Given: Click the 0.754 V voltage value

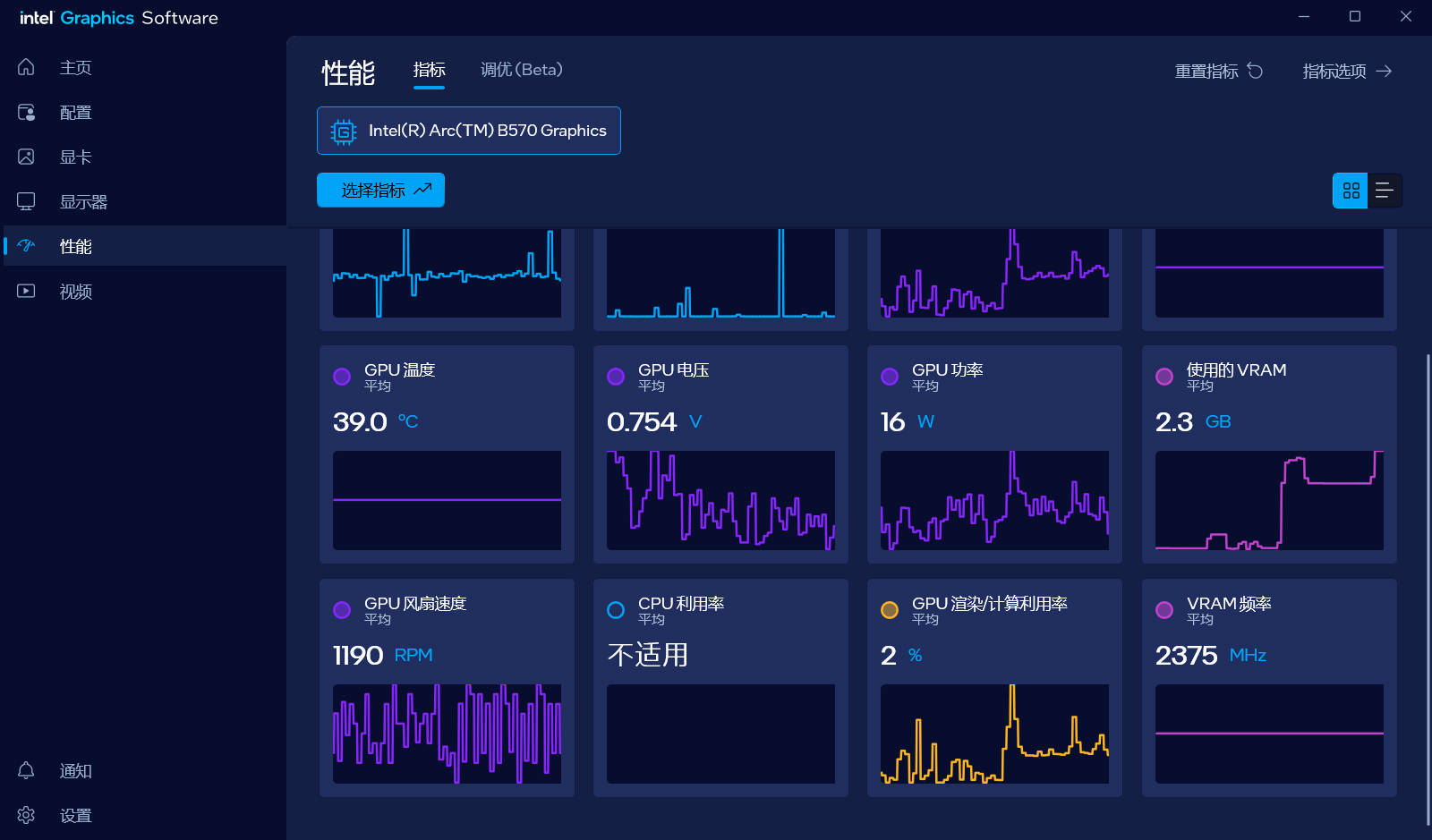Looking at the screenshot, I should pyautogui.click(x=654, y=421).
